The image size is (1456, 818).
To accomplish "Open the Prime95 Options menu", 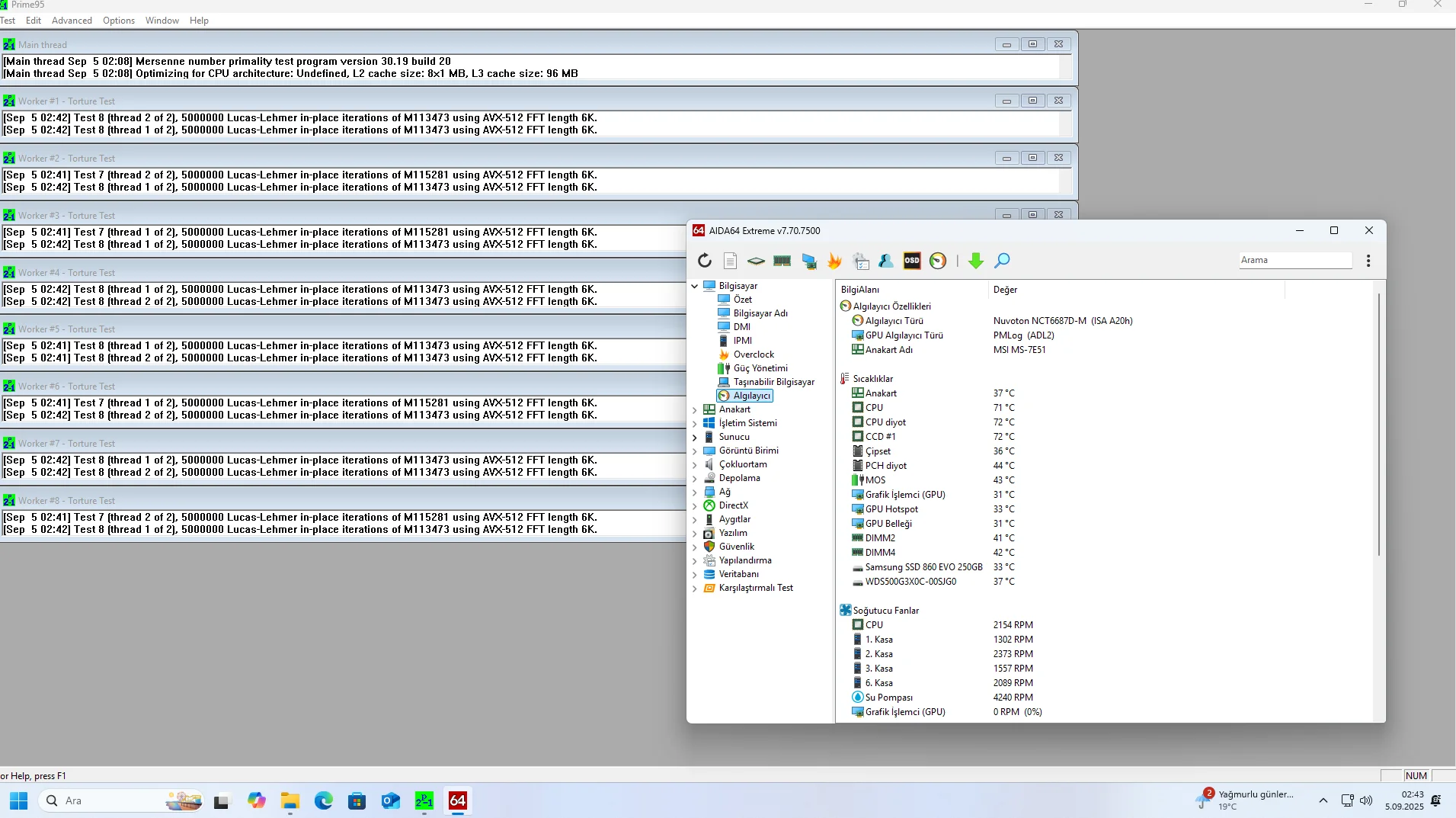I will click(119, 21).
